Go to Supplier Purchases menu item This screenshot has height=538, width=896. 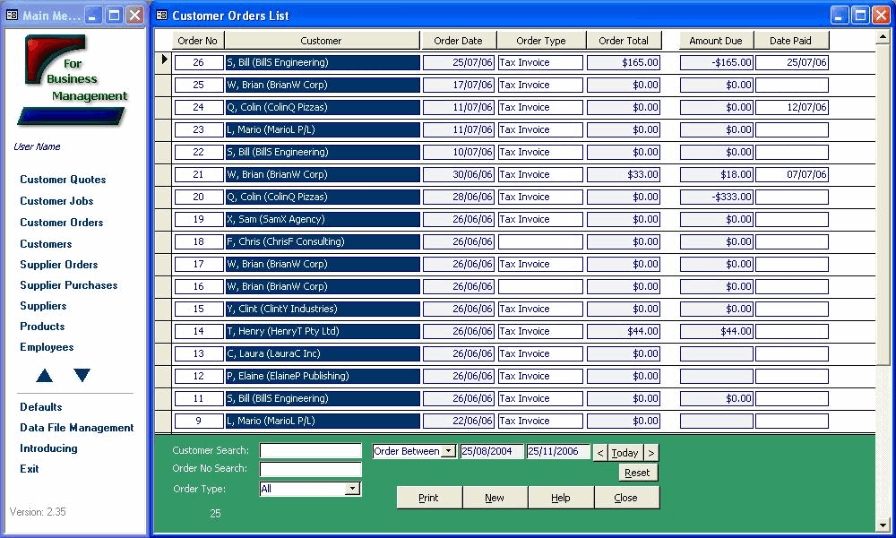(68, 285)
